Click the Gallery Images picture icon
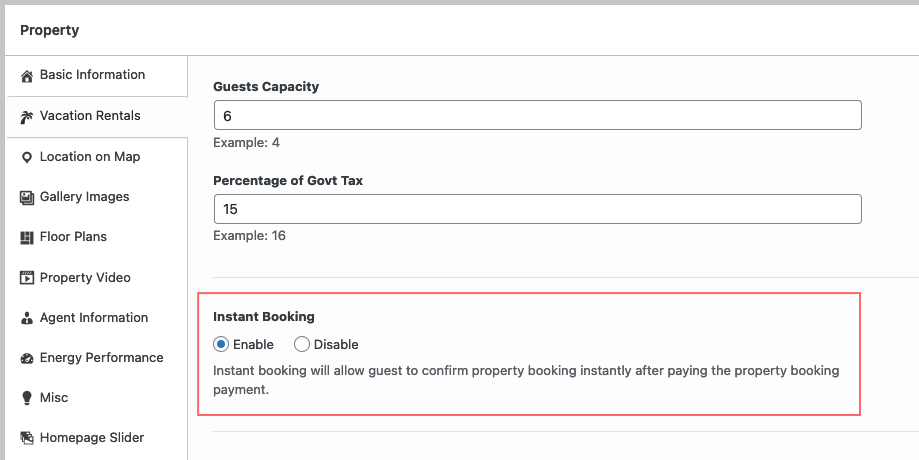This screenshot has width=919, height=460. point(26,197)
